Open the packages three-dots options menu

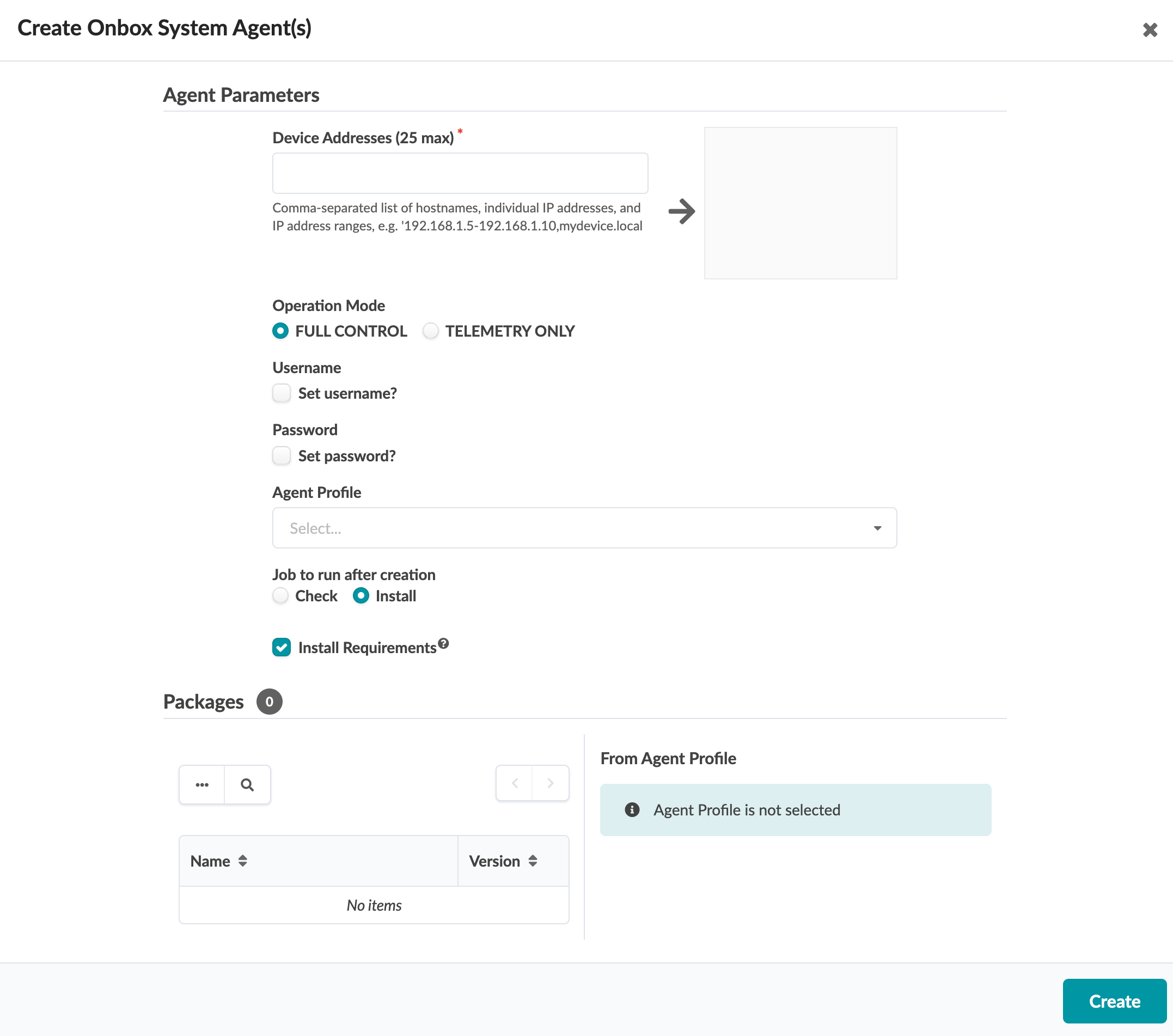tap(202, 784)
